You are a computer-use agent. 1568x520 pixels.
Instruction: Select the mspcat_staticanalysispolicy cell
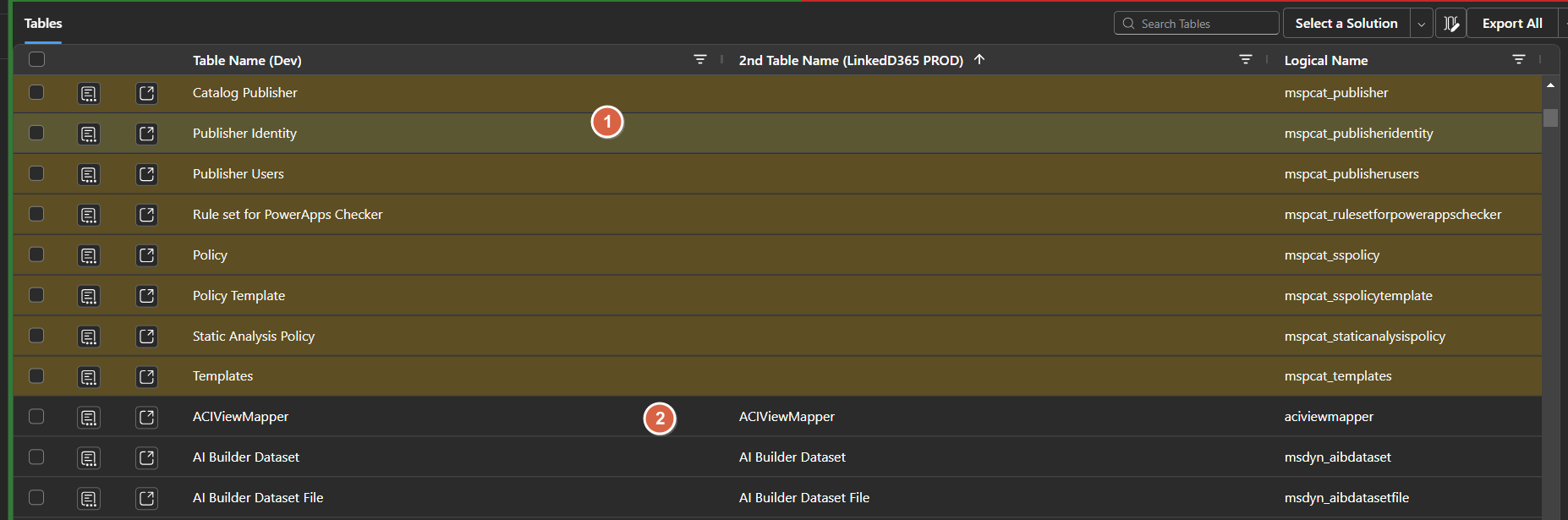(x=1365, y=337)
